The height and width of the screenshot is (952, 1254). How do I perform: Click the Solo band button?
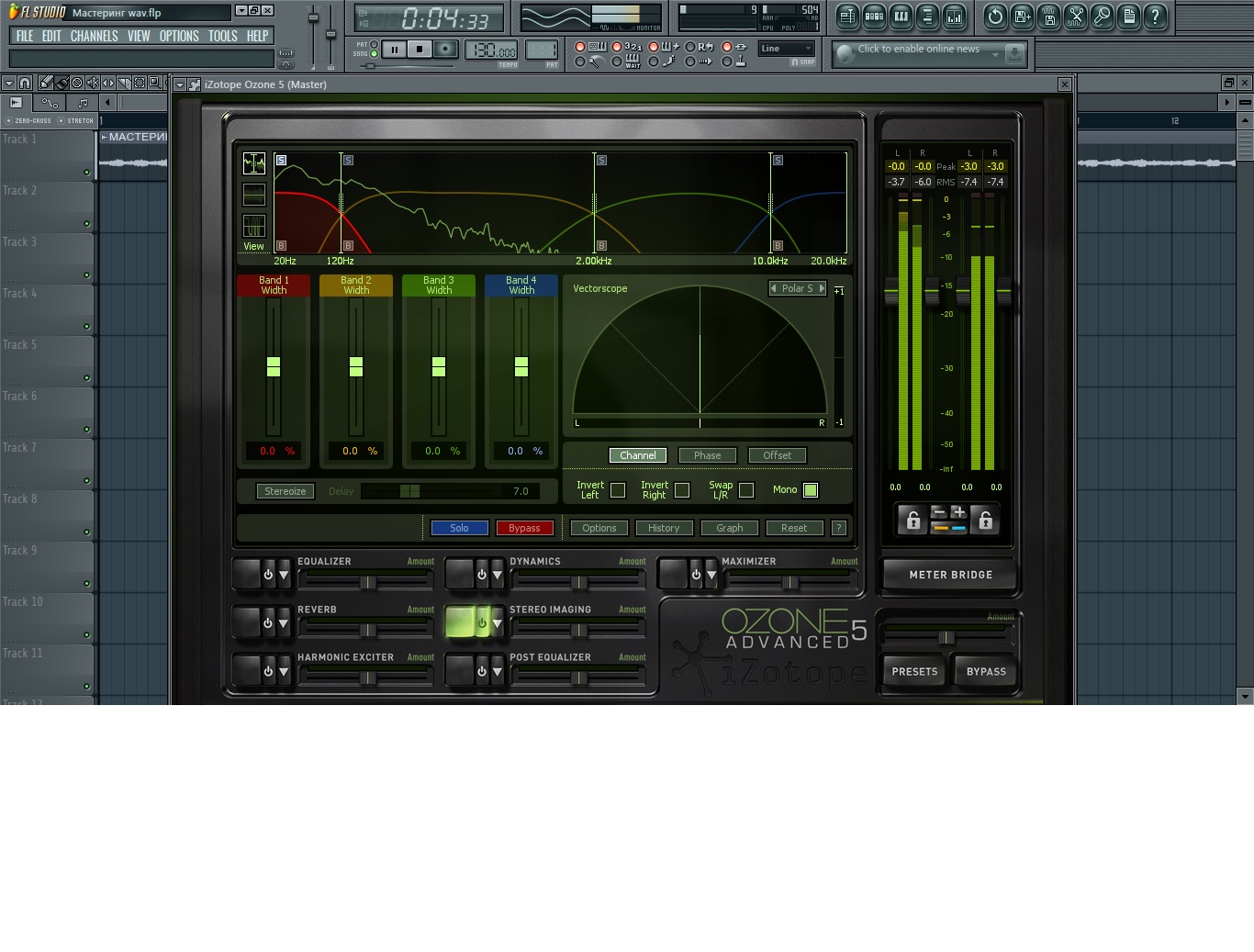[459, 528]
